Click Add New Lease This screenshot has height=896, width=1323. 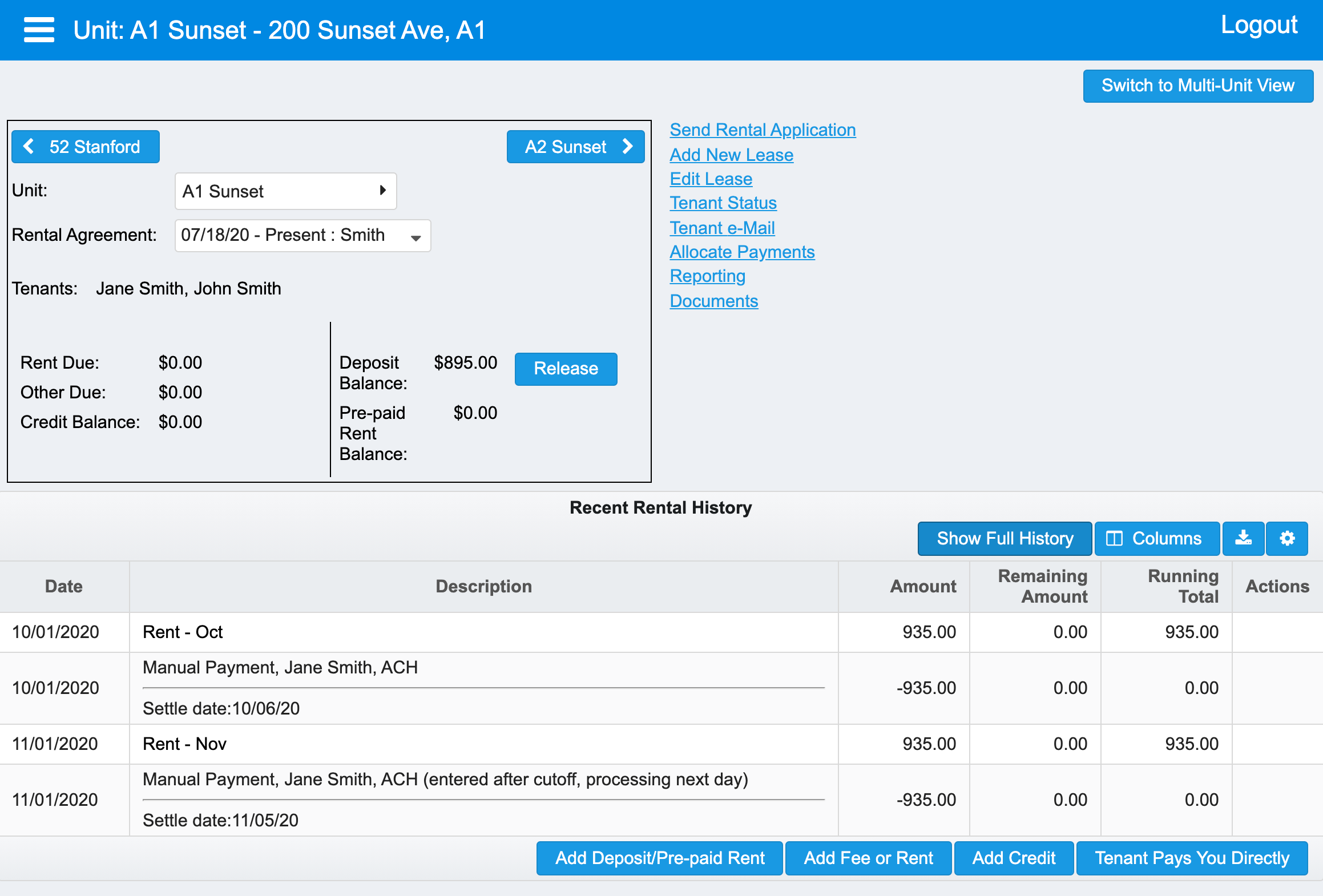pyautogui.click(x=731, y=155)
